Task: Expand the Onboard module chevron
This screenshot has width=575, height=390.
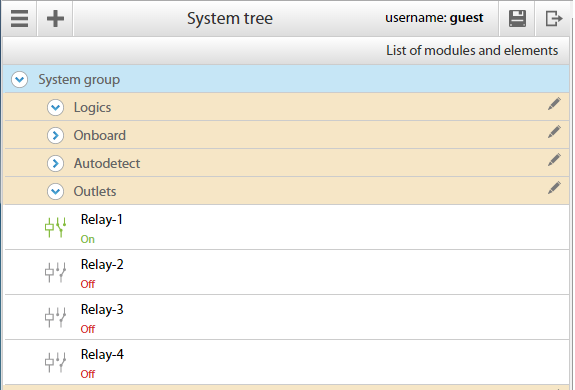Action: click(55, 136)
